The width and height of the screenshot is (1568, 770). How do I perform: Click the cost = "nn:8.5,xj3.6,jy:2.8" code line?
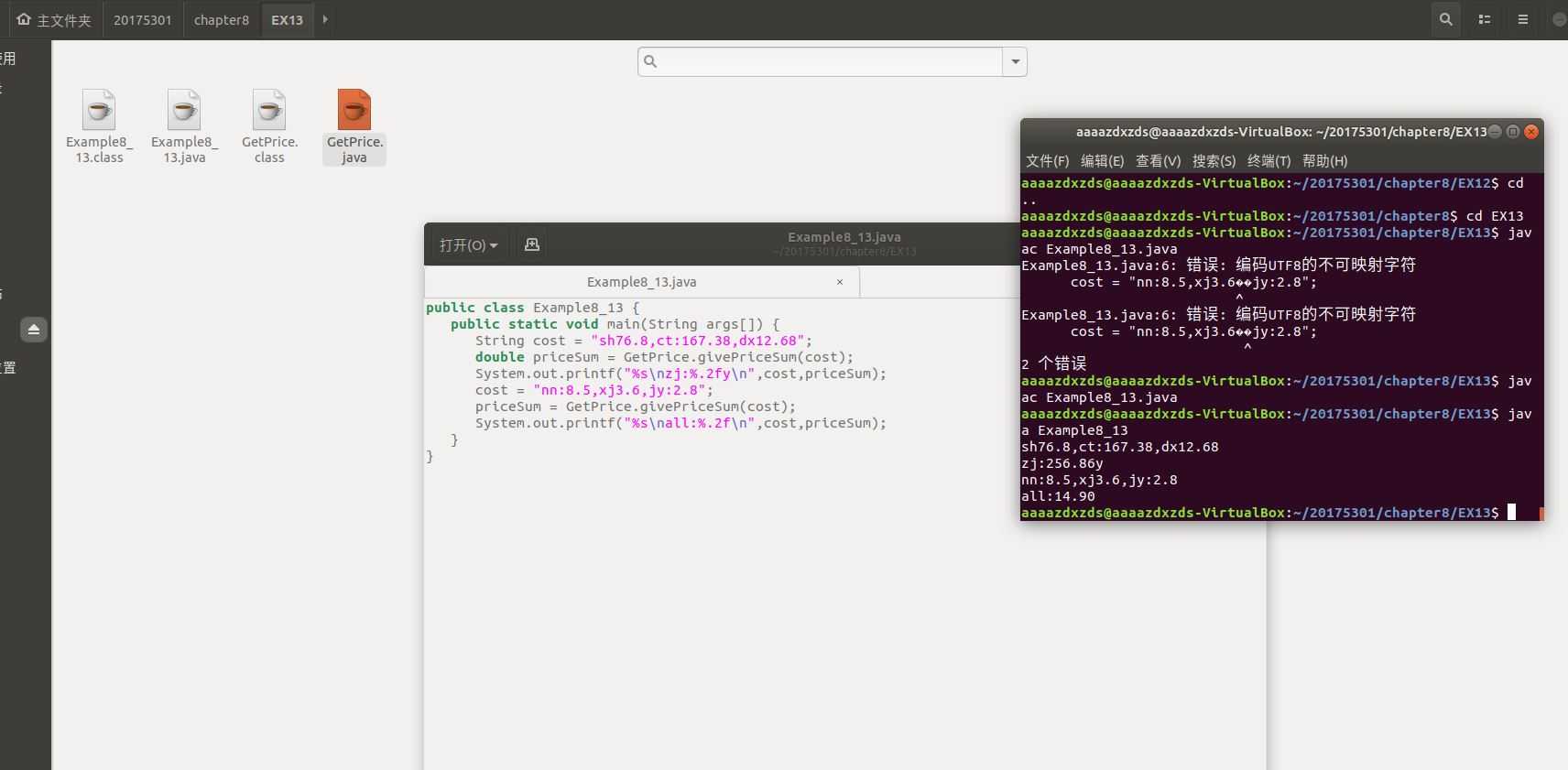point(594,390)
